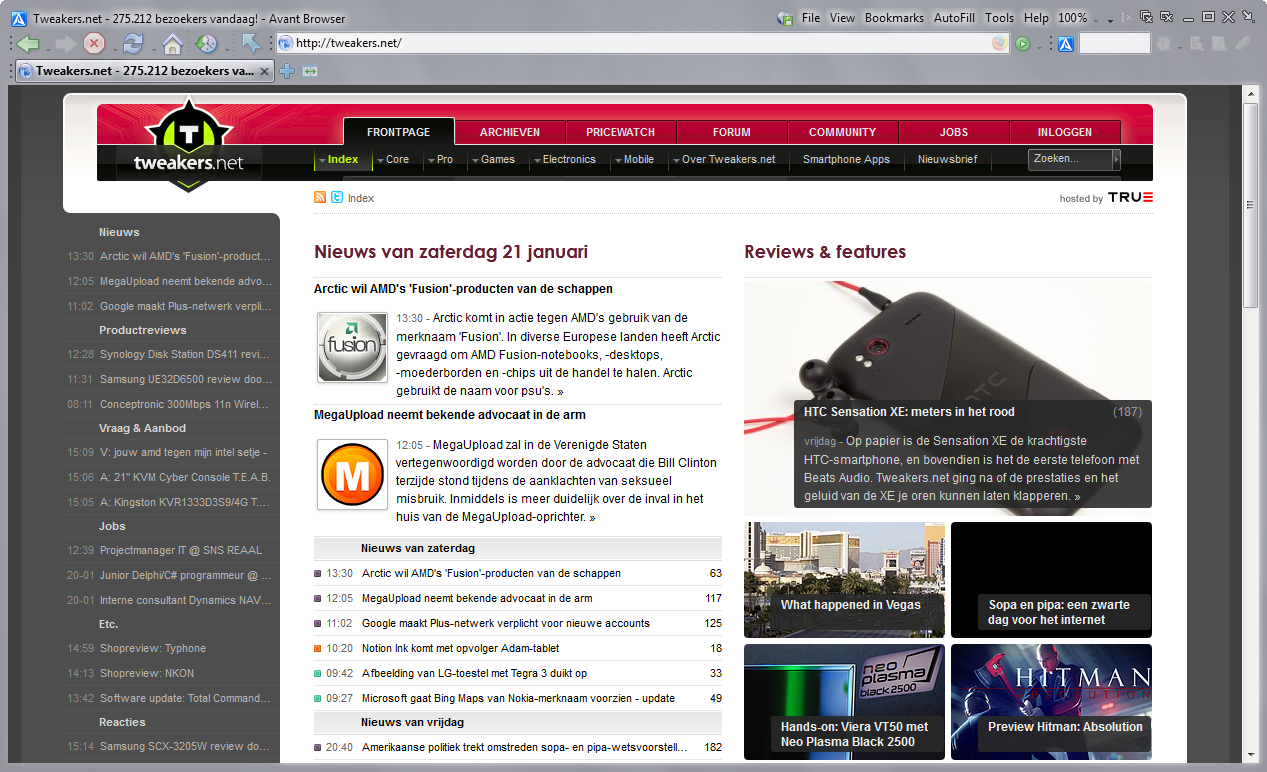Click the grey Forward arrow
The width and height of the screenshot is (1267, 772).
(65, 43)
